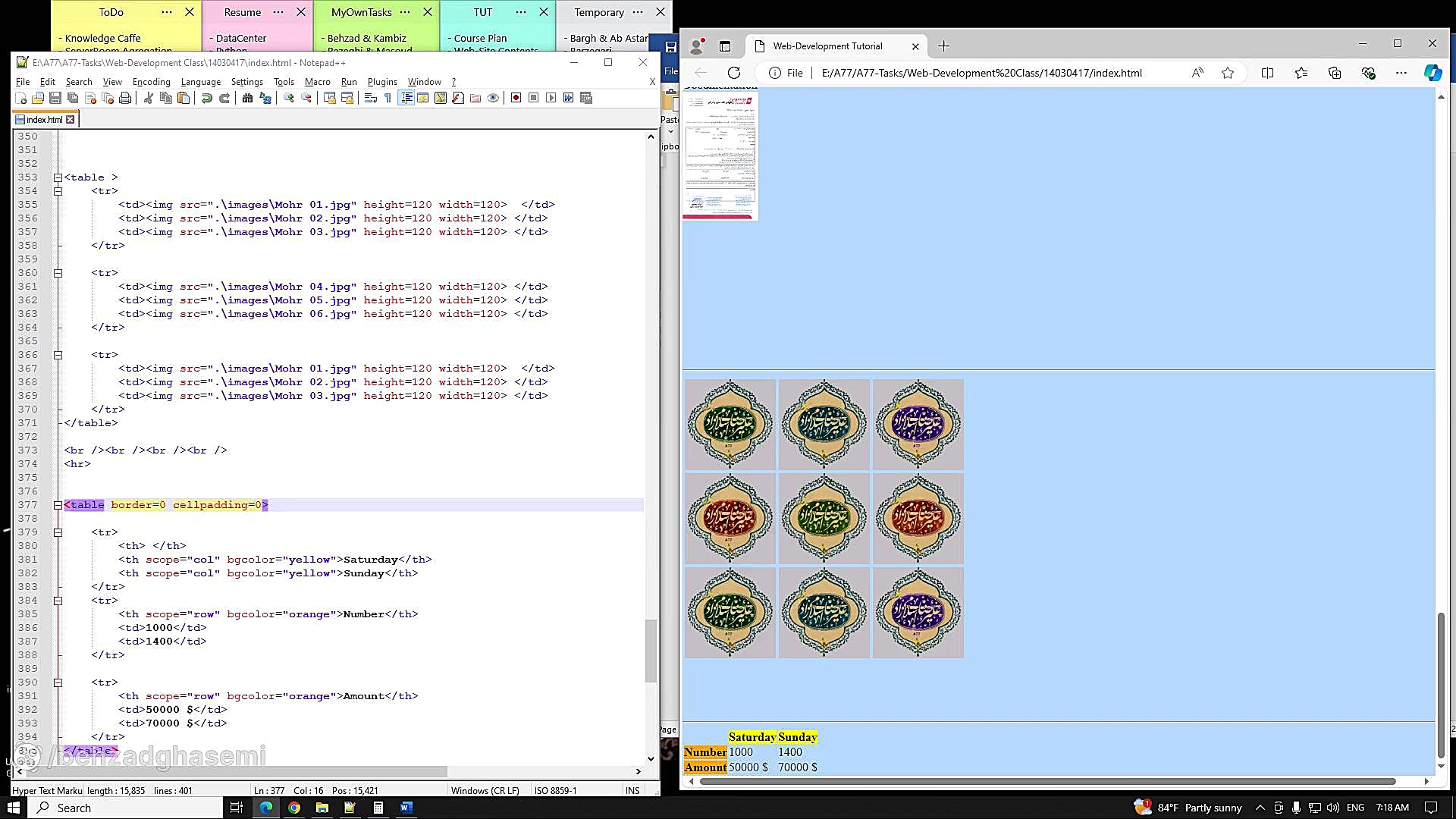Zoom out the editor text

306,98
